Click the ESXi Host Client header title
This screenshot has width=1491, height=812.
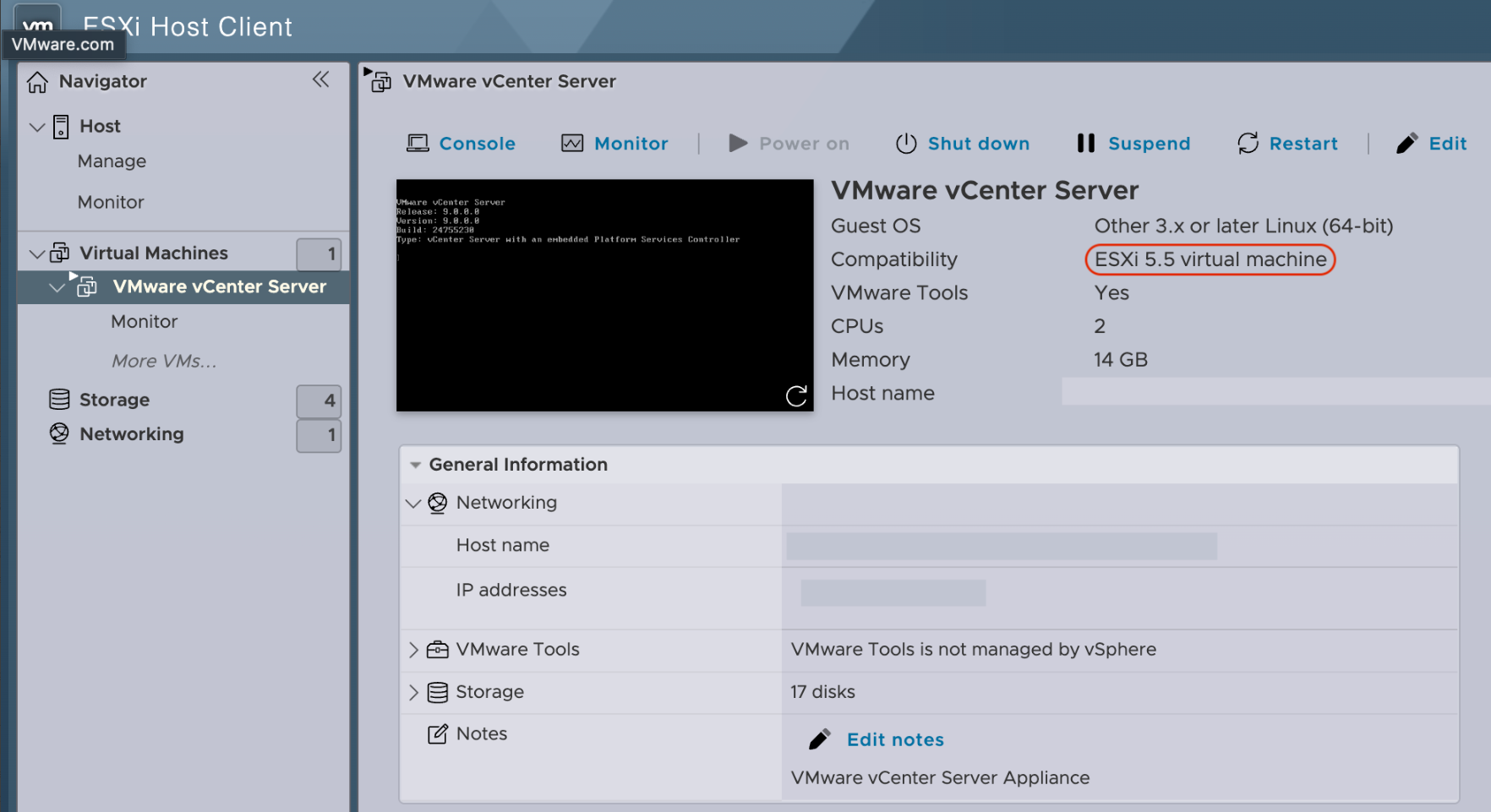[x=188, y=27]
